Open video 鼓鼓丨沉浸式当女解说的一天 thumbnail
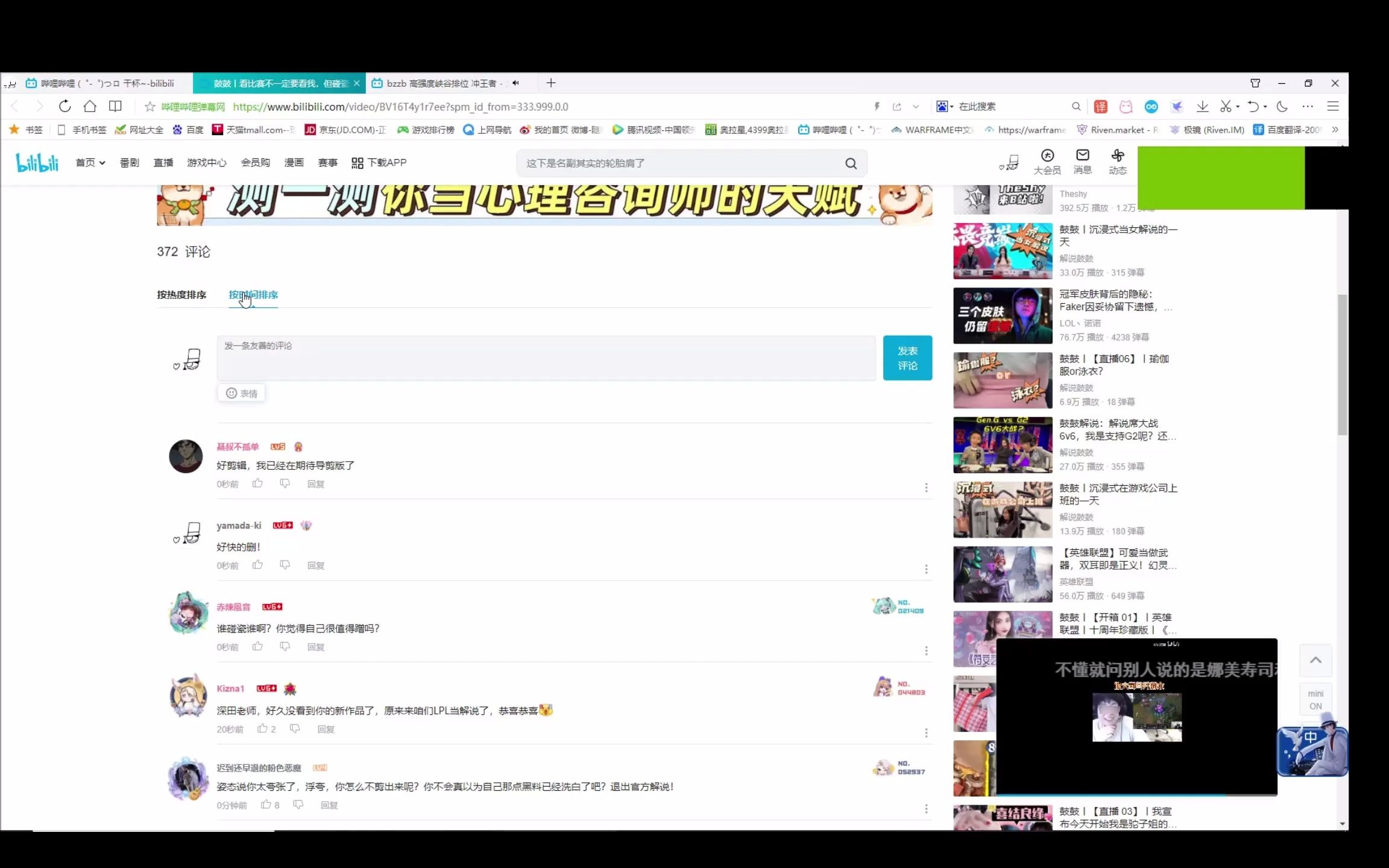This screenshot has height=868, width=1389. tap(1003, 251)
